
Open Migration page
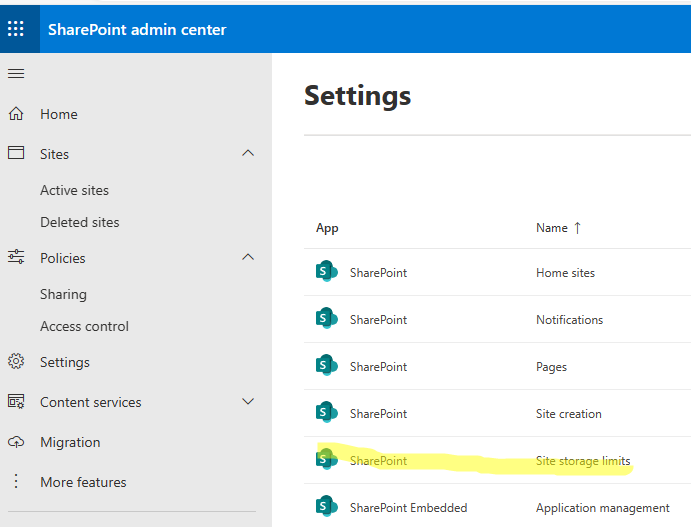coord(70,442)
